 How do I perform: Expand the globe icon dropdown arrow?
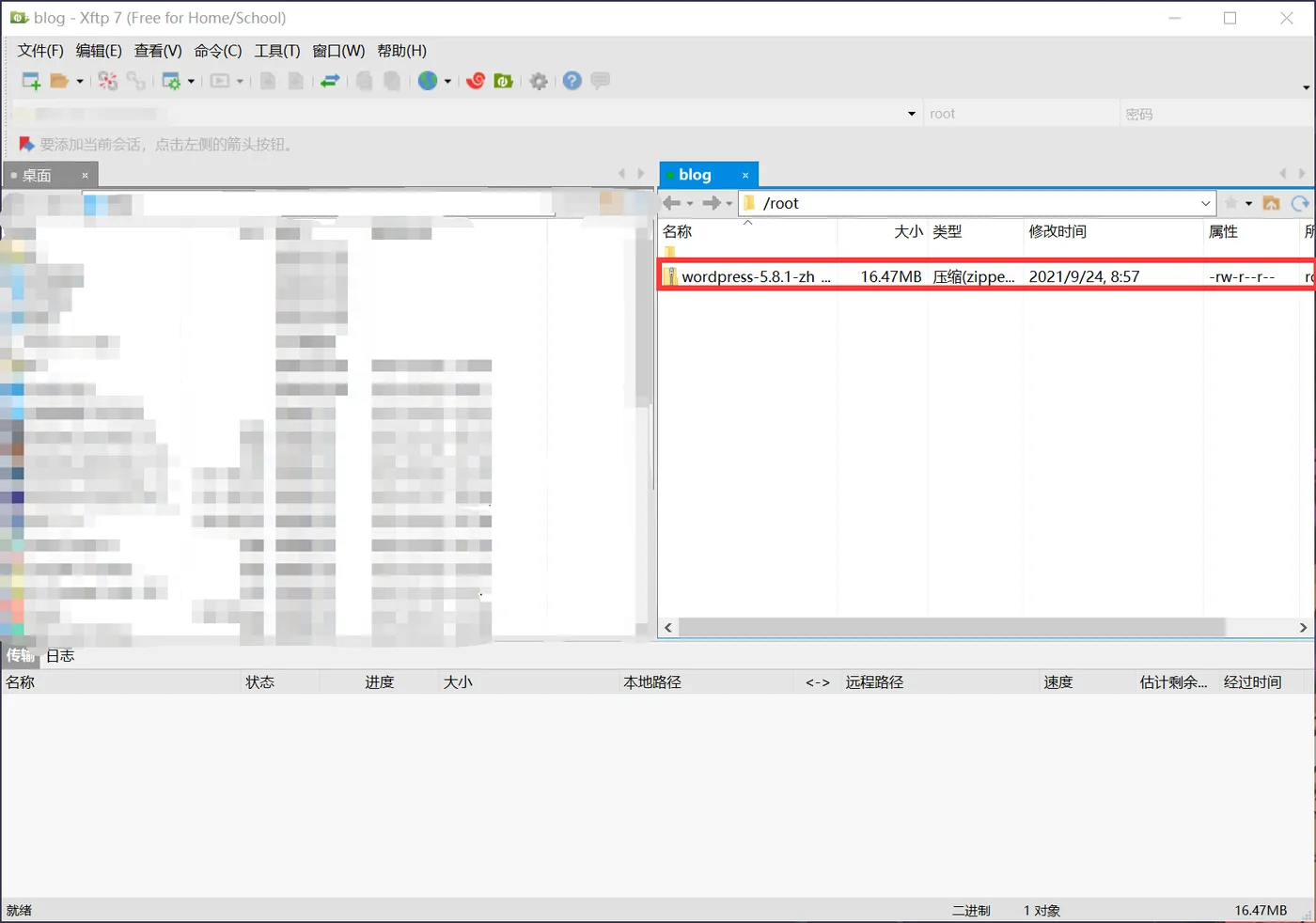tap(447, 82)
